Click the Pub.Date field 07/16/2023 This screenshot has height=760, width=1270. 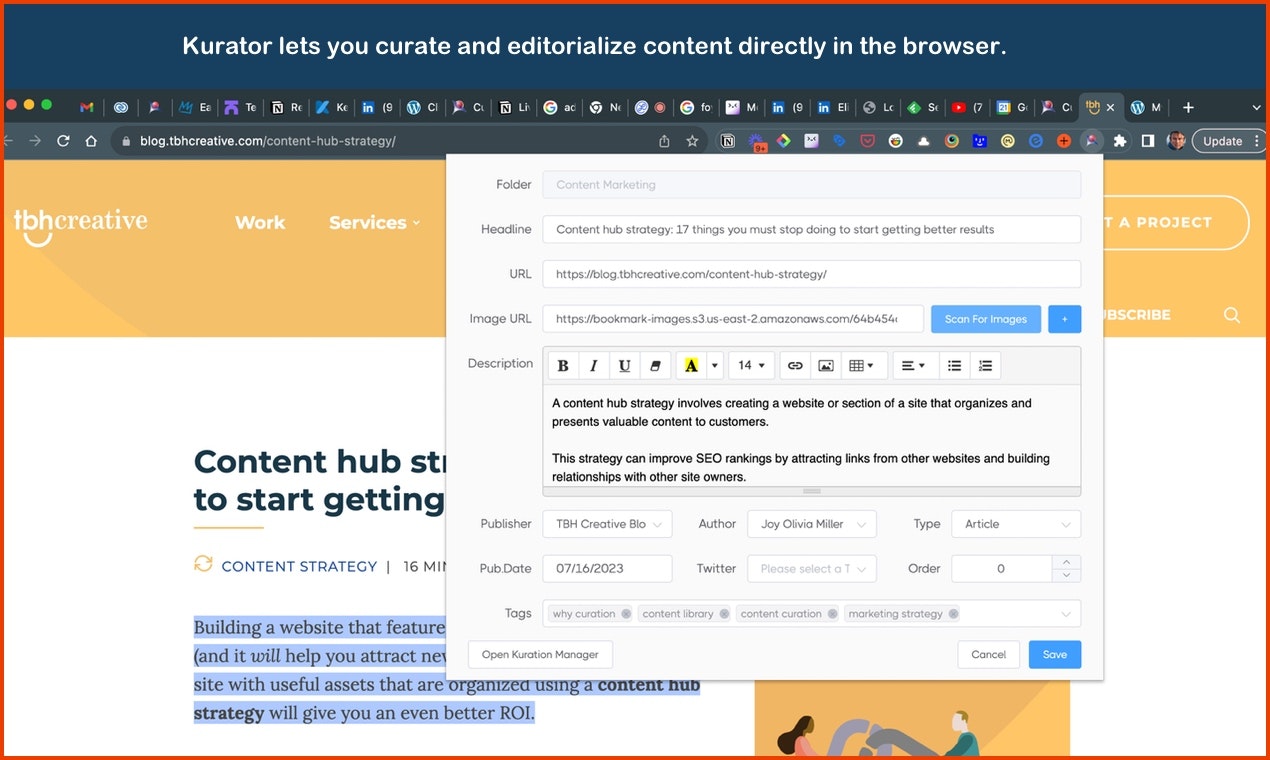pos(608,569)
